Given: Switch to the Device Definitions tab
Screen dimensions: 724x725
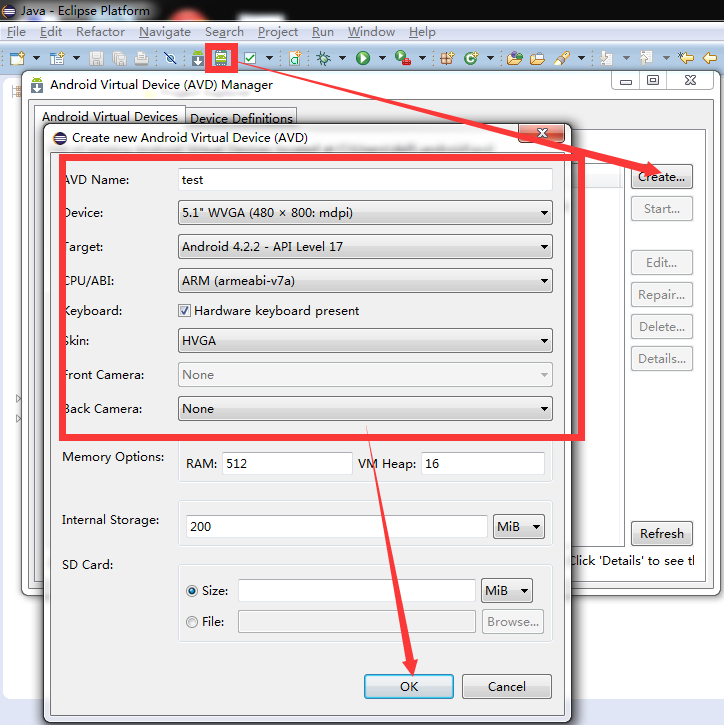Looking at the screenshot, I should point(241,118).
